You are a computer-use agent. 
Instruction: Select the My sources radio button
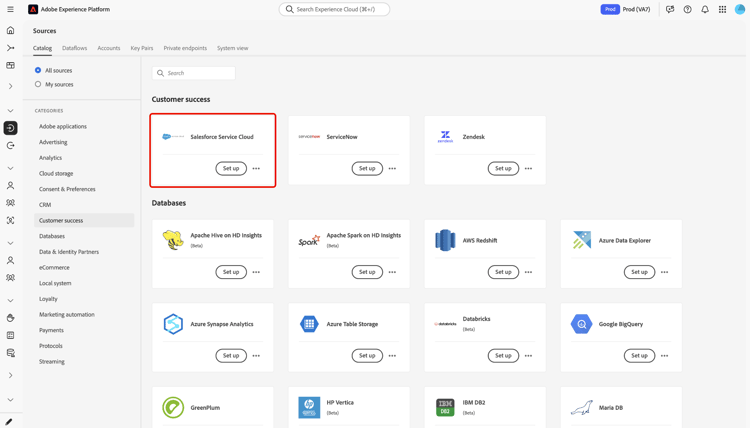(38, 84)
